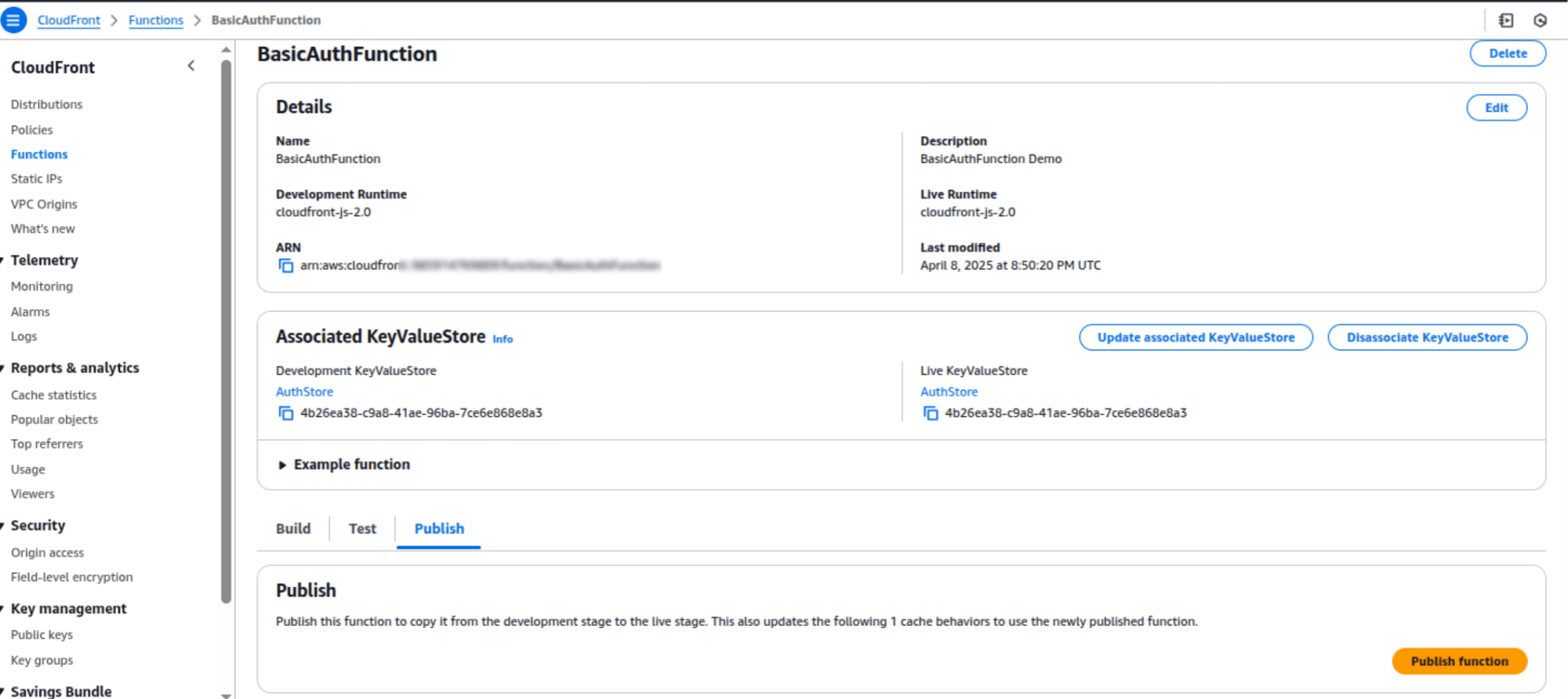The image size is (1568, 699).
Task: Open the hamburger navigation menu icon
Action: tap(13, 20)
